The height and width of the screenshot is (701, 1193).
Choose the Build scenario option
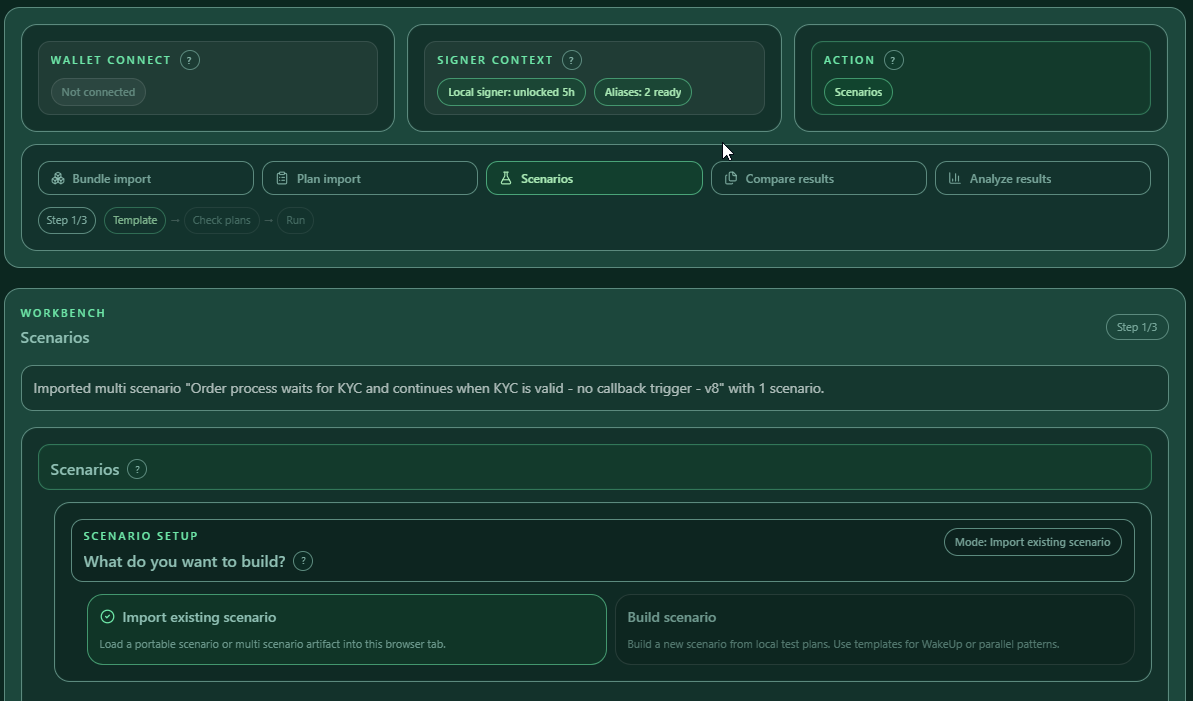875,629
